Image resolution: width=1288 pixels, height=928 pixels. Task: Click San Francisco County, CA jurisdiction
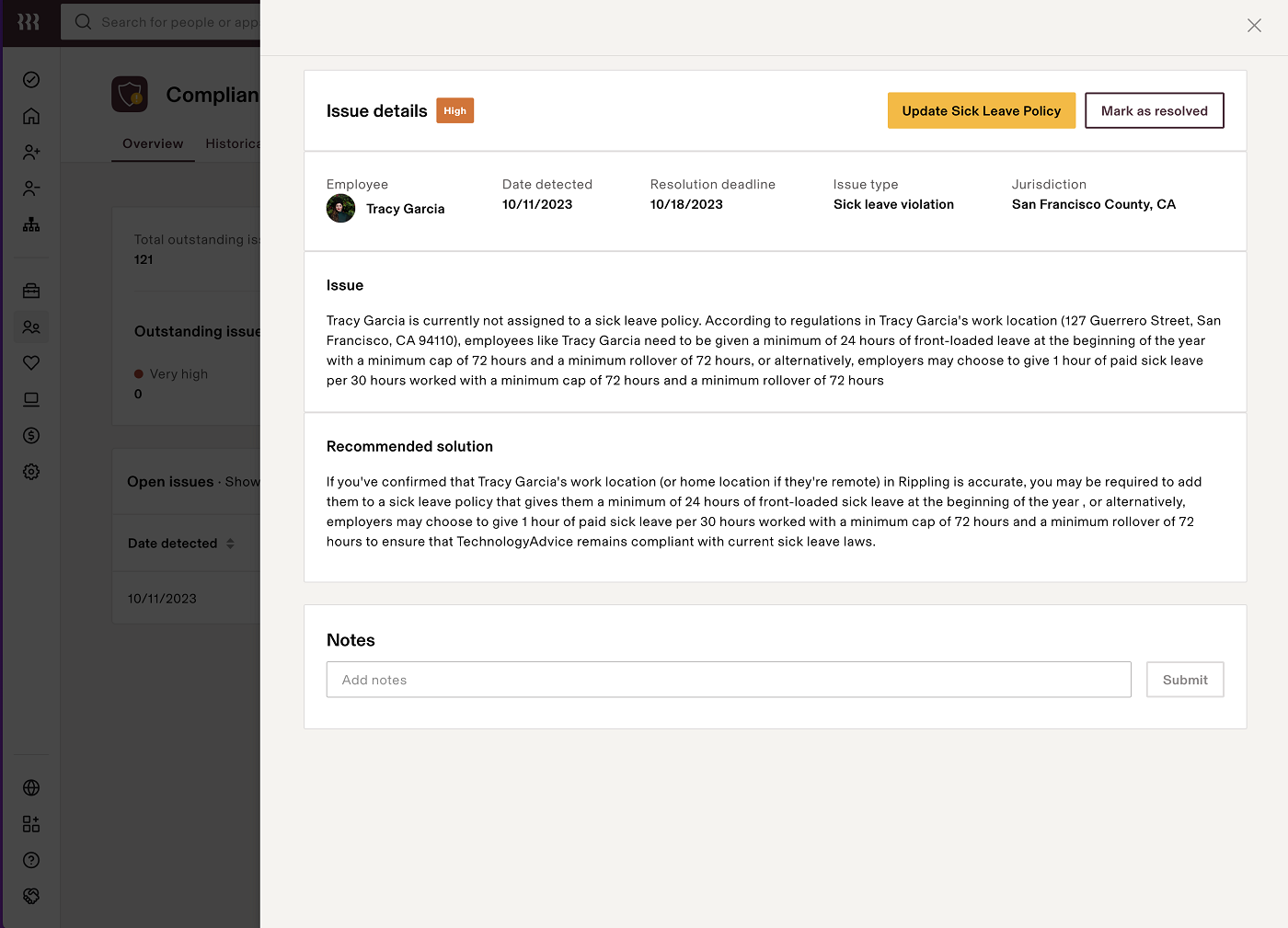tap(1094, 204)
